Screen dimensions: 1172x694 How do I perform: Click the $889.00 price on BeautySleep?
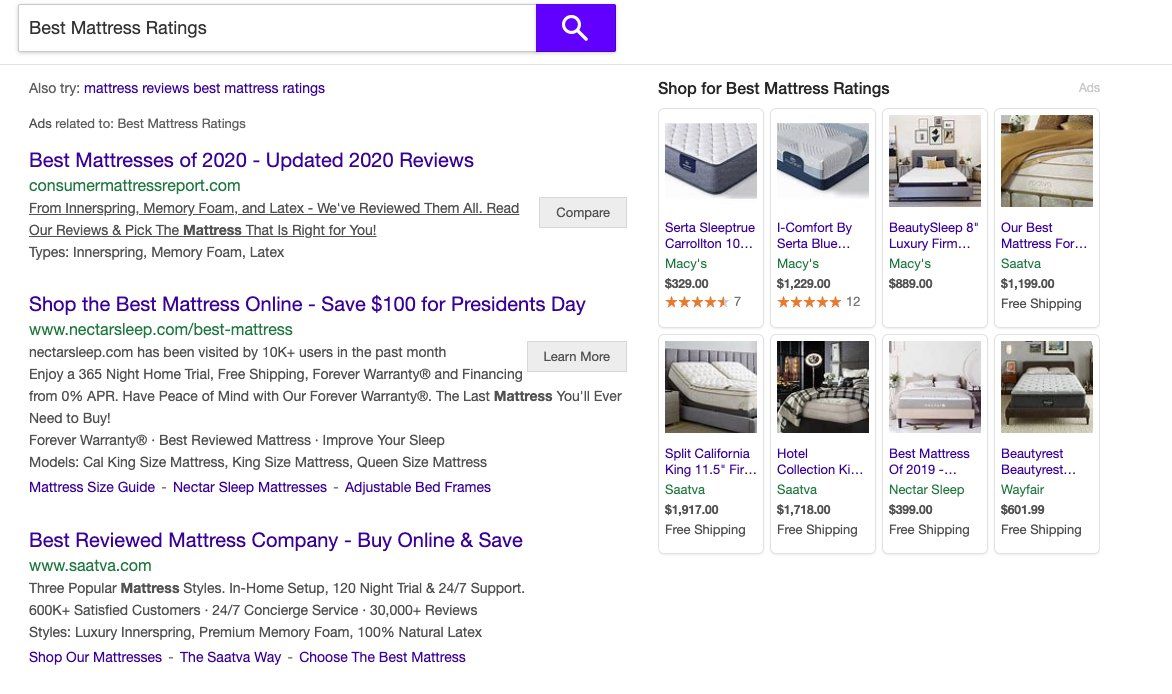coord(910,284)
